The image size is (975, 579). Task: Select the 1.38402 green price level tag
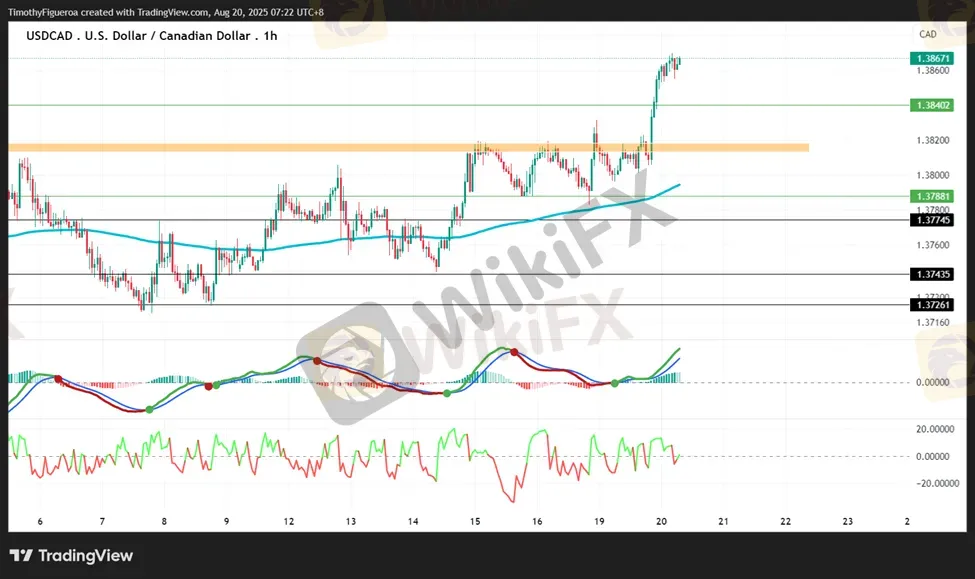[931, 105]
